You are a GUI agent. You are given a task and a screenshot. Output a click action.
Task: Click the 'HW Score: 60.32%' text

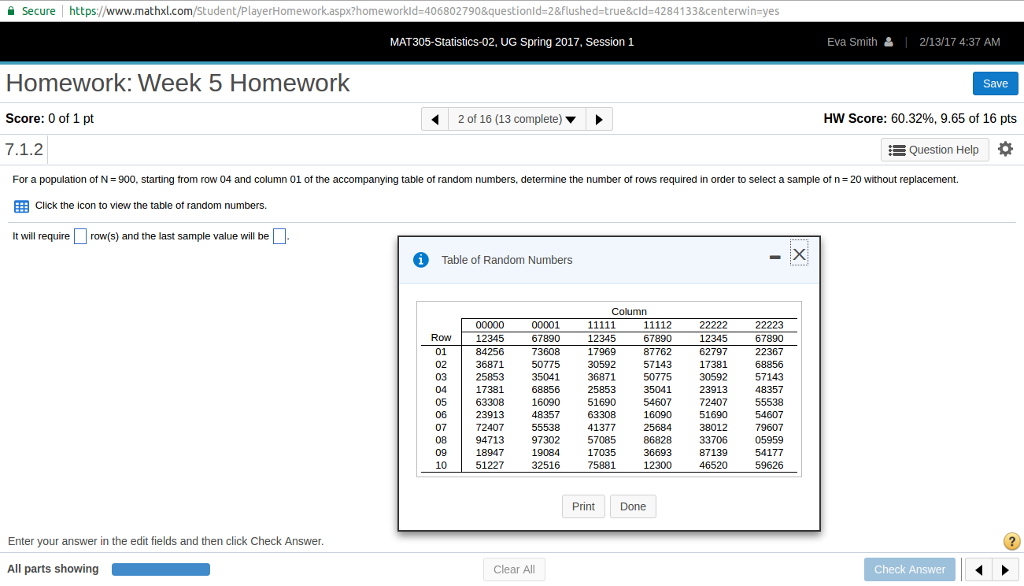click(920, 118)
